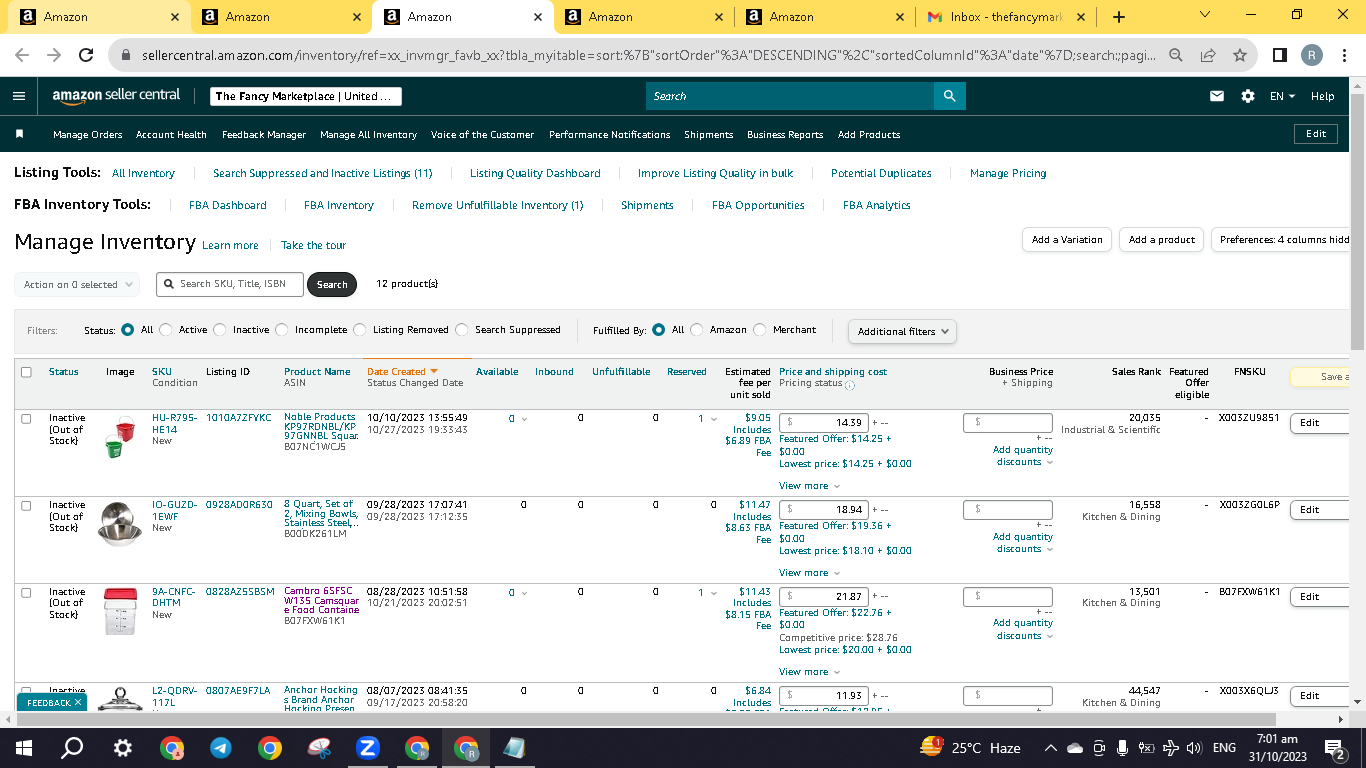The width and height of the screenshot is (1366, 768).
Task: Select the checkbox for SKU 9A-CNFC-DHTM row
Action: 26,592
